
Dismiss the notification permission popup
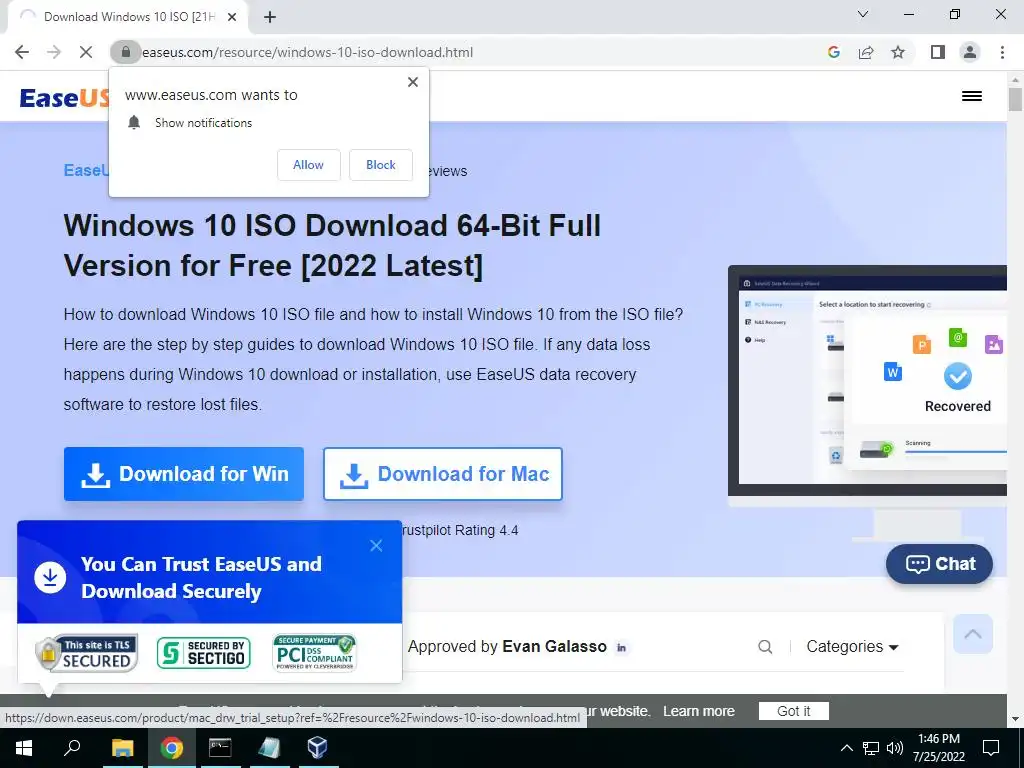tap(413, 82)
